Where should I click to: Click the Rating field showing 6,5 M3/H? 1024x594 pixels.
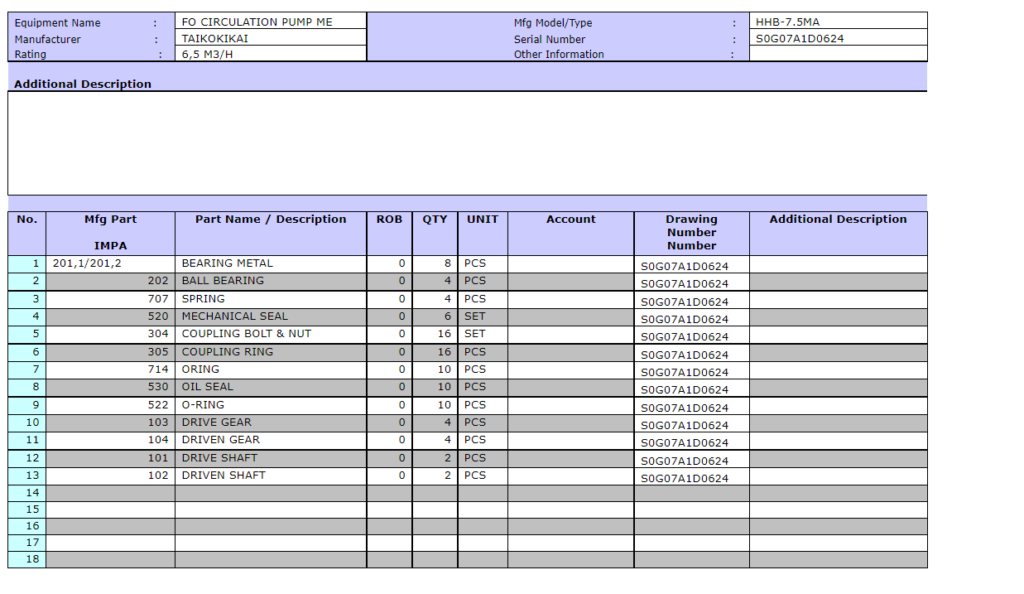(x=270, y=55)
